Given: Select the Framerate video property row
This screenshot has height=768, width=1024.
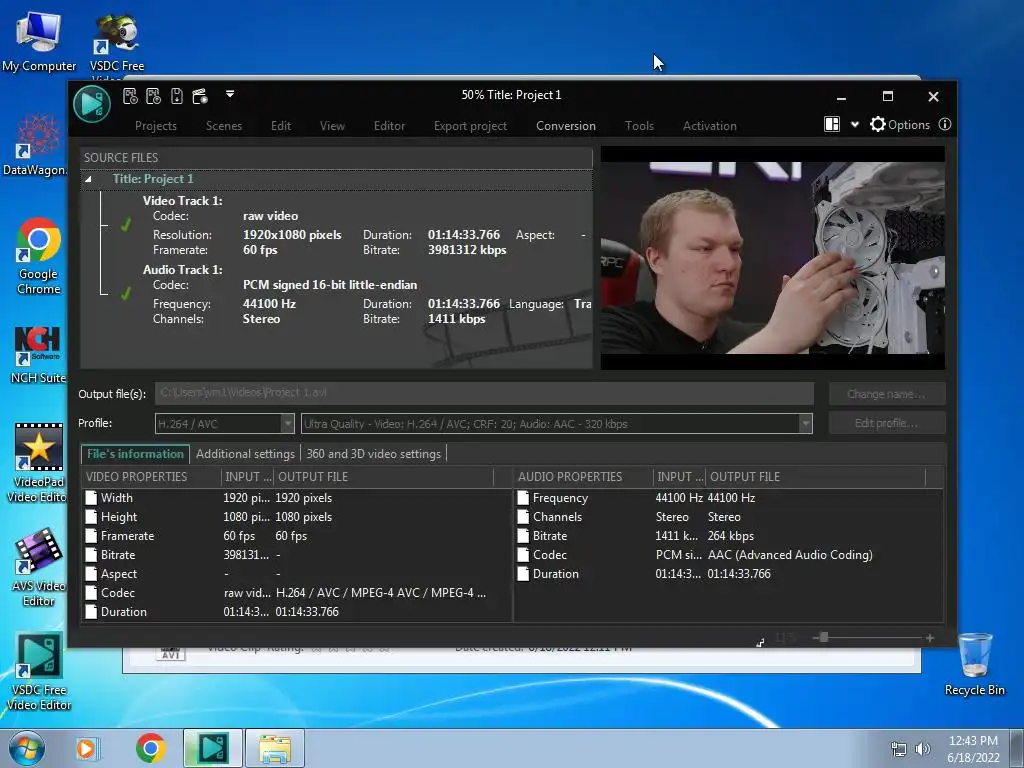Looking at the screenshot, I should (x=297, y=536).
